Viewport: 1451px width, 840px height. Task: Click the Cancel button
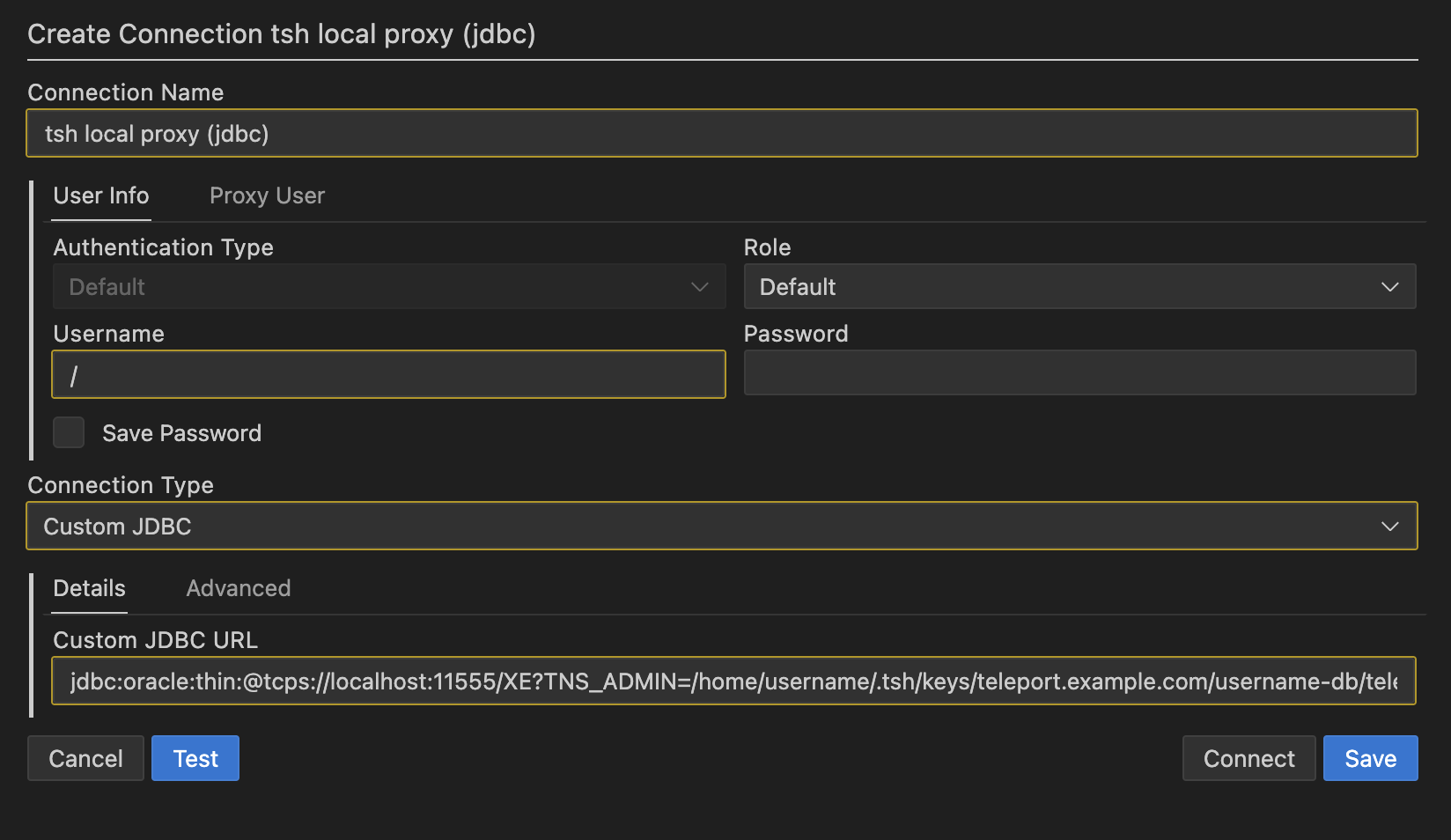(x=85, y=758)
